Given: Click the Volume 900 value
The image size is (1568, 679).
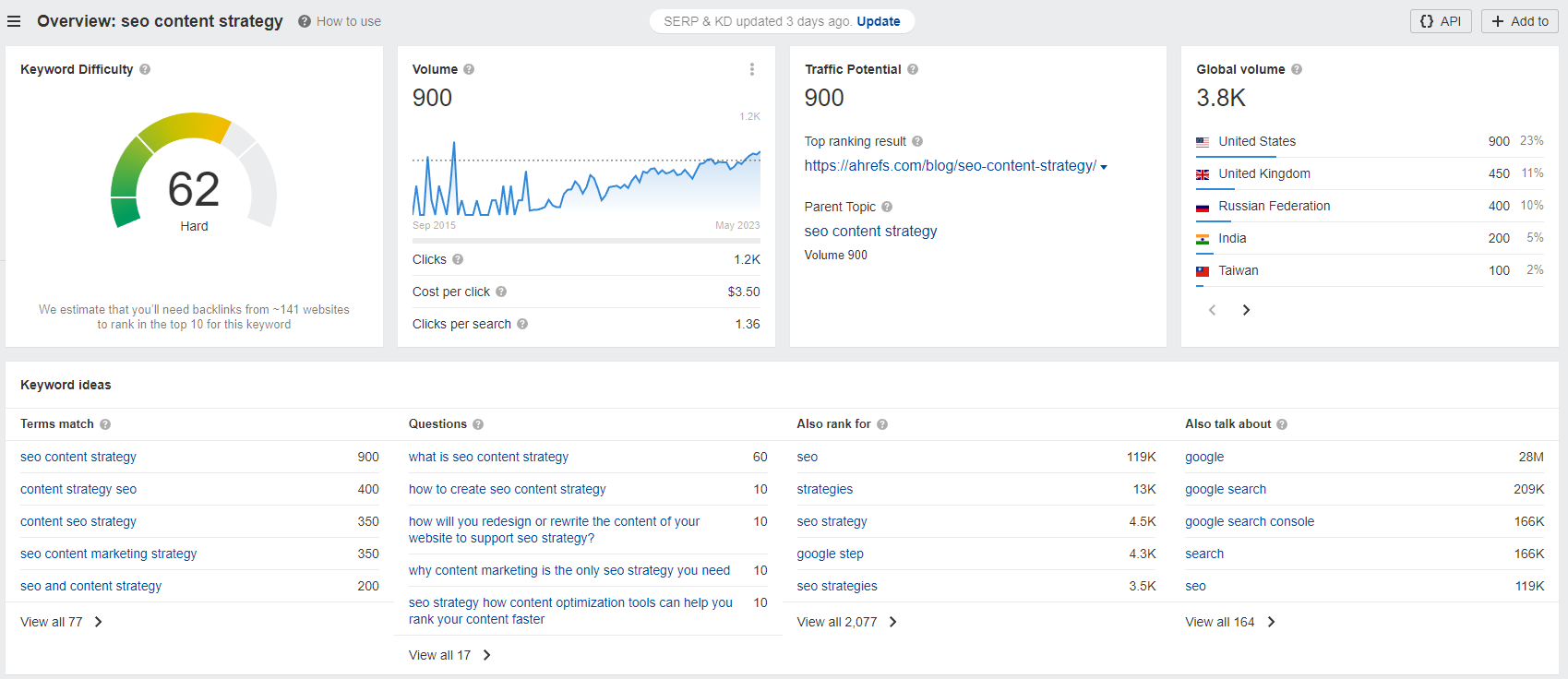Looking at the screenshot, I should pyautogui.click(x=432, y=98).
